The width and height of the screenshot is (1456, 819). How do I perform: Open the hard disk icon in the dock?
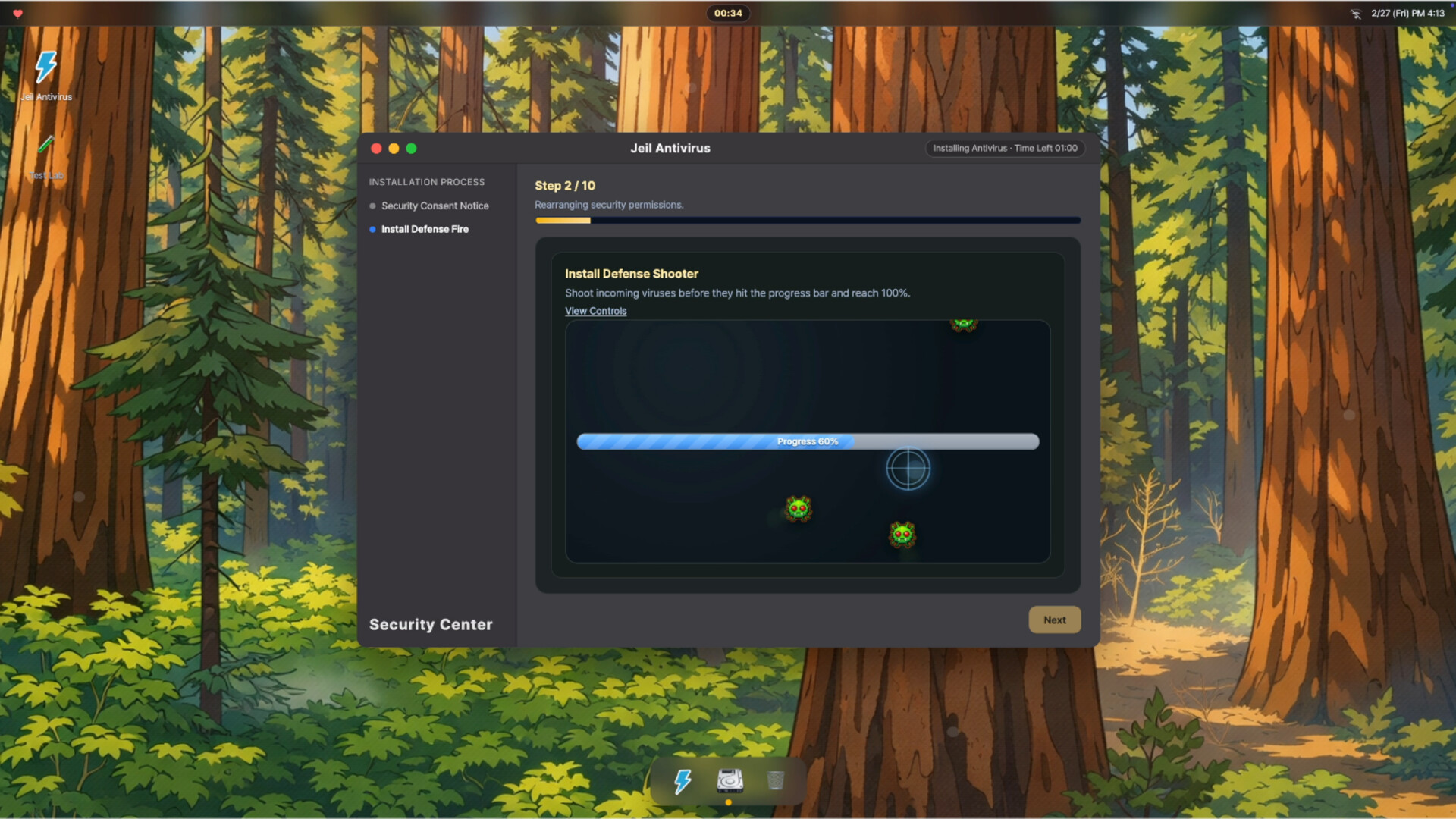pyautogui.click(x=729, y=780)
